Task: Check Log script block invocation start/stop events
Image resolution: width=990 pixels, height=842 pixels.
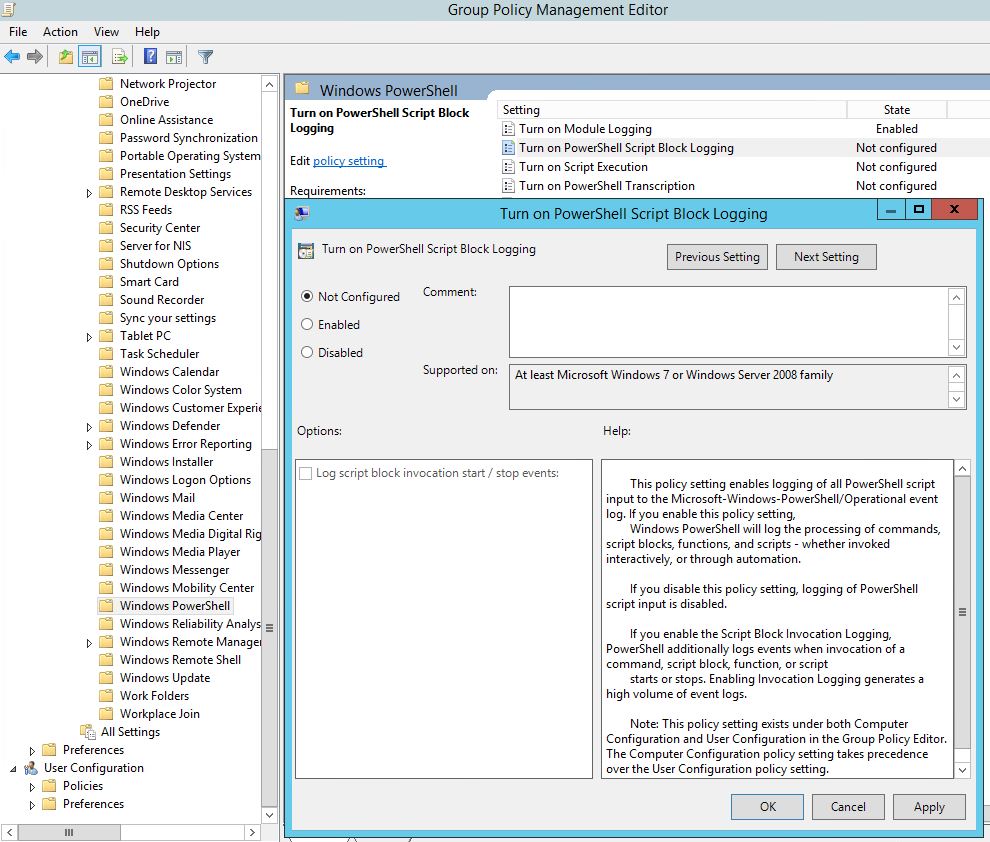Action: click(x=306, y=473)
